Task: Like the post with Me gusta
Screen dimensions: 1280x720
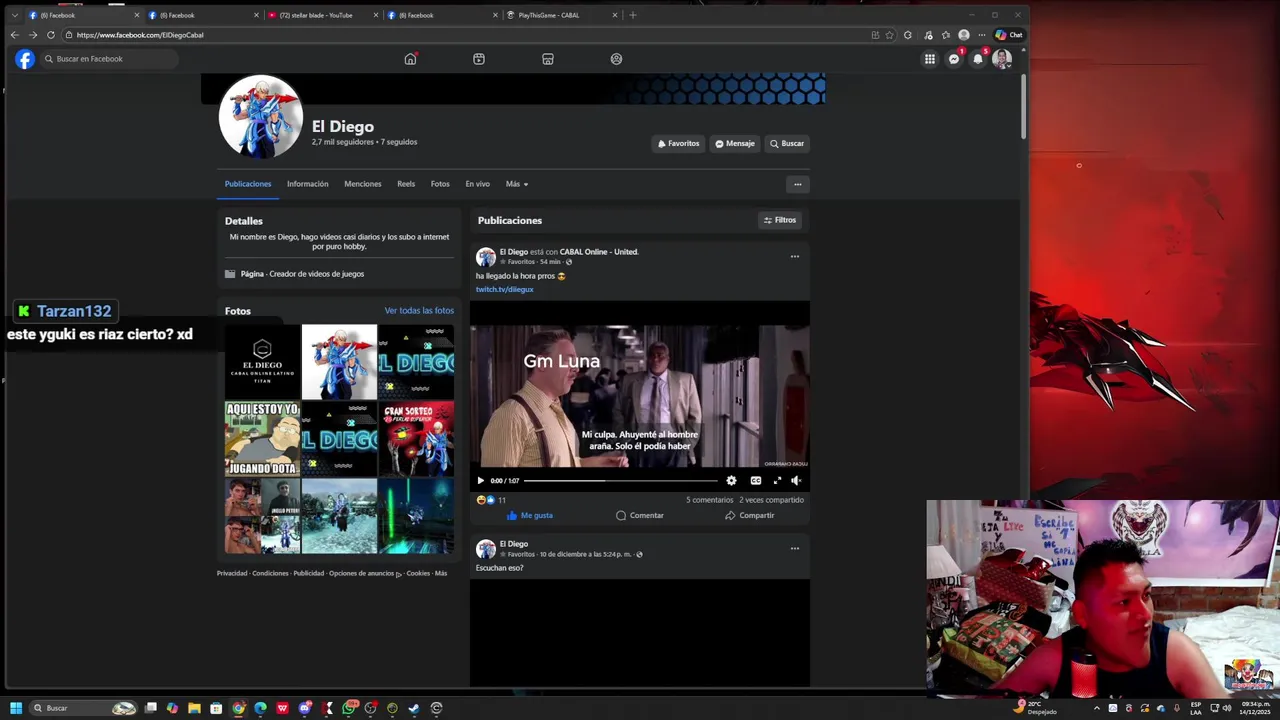Action: click(x=529, y=516)
